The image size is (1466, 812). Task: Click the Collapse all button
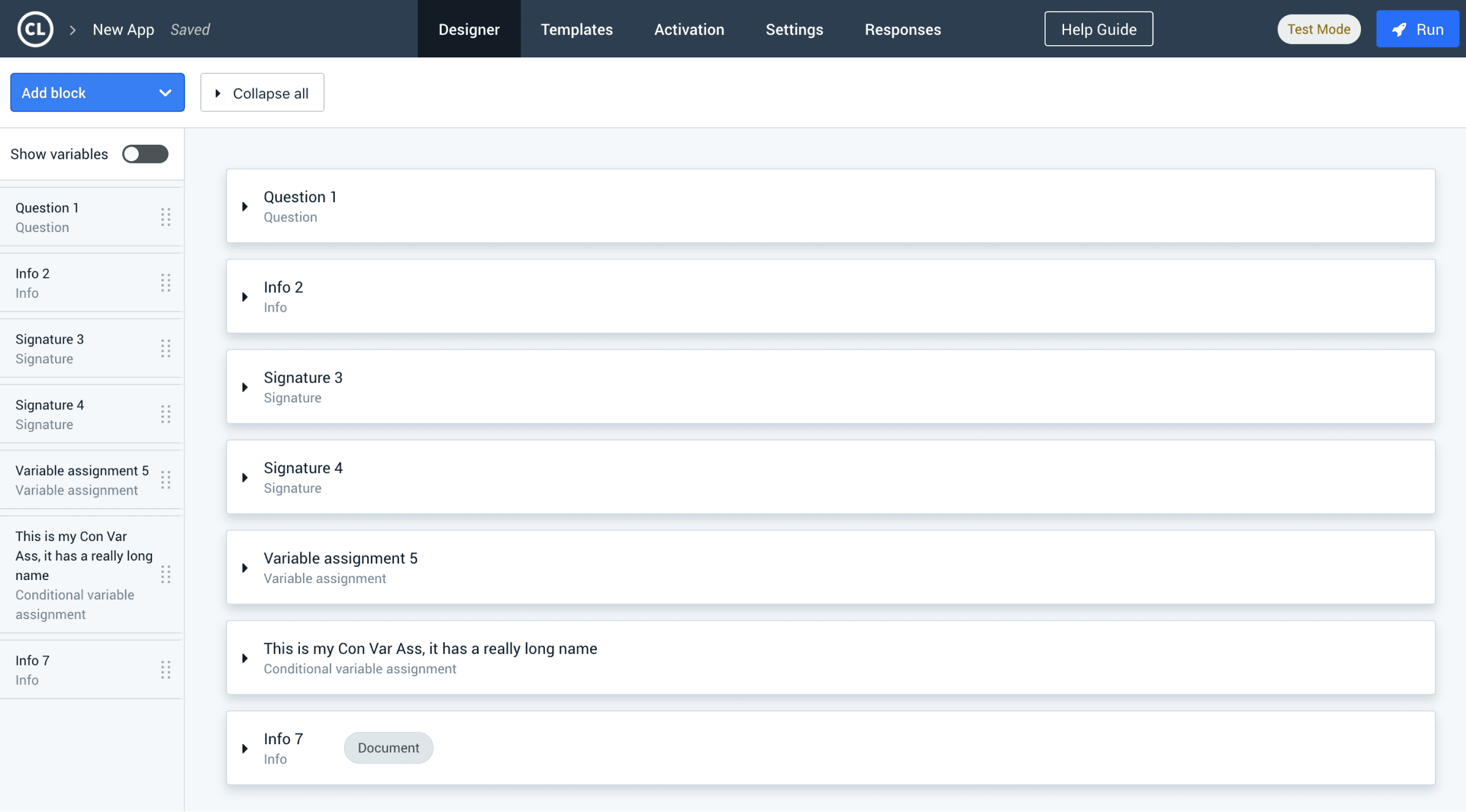click(x=261, y=92)
